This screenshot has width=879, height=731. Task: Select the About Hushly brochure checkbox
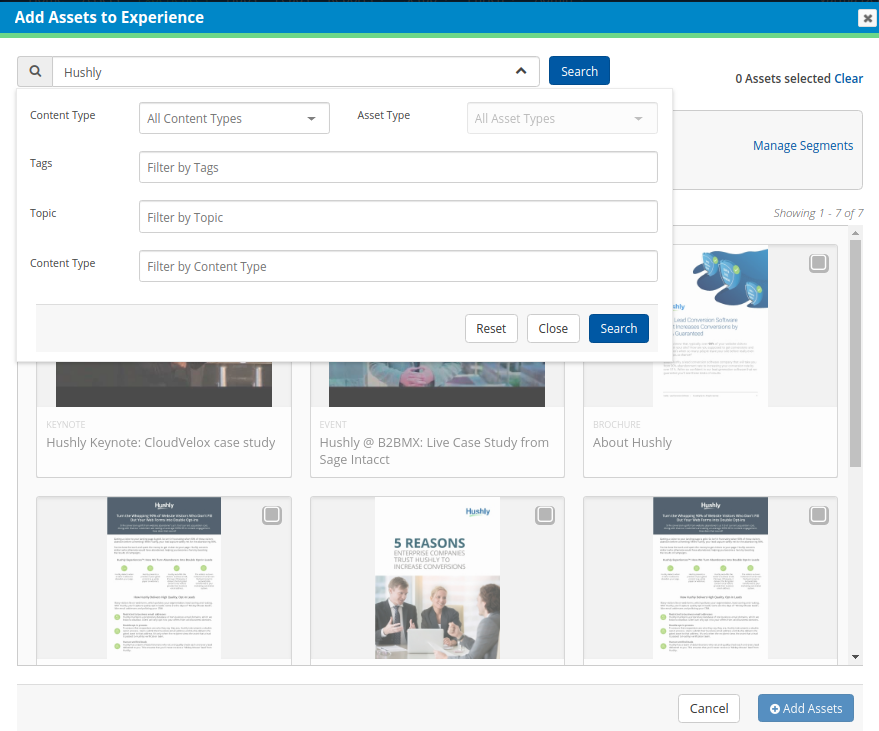coord(818,263)
